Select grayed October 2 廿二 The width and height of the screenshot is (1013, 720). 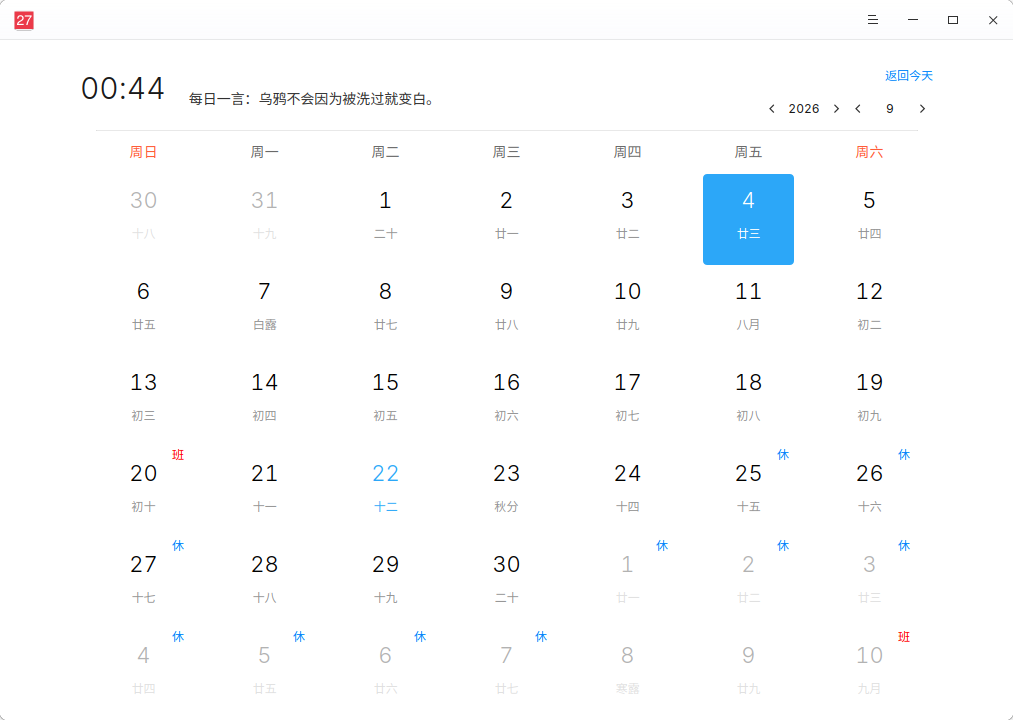click(x=748, y=584)
